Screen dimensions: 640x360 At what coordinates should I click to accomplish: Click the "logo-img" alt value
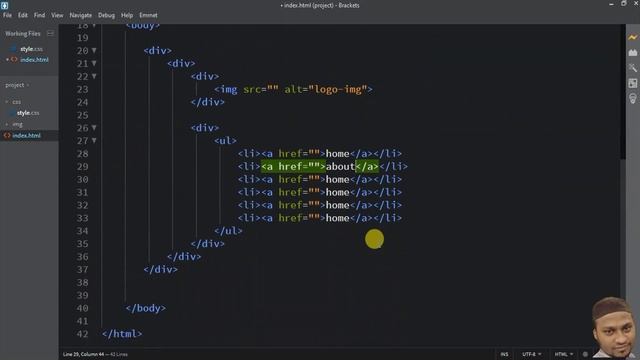point(338,89)
